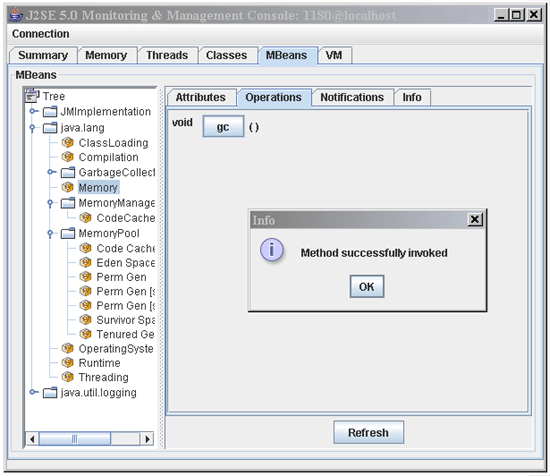The height and width of the screenshot is (476, 550).
Task: Click the Java cup title bar icon
Action: click(x=16, y=15)
